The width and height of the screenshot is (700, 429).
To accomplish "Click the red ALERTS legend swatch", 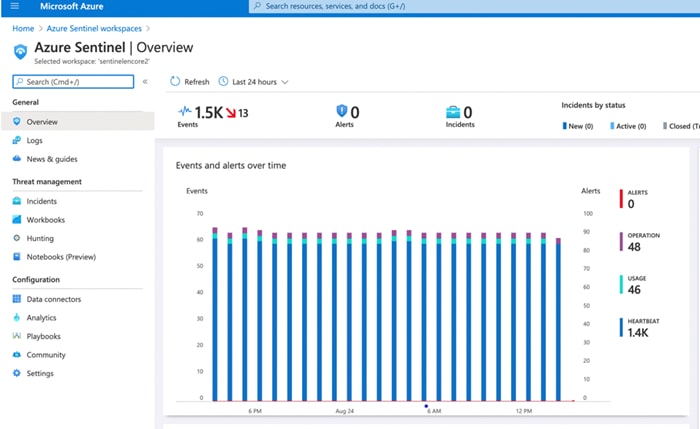I will [x=621, y=199].
